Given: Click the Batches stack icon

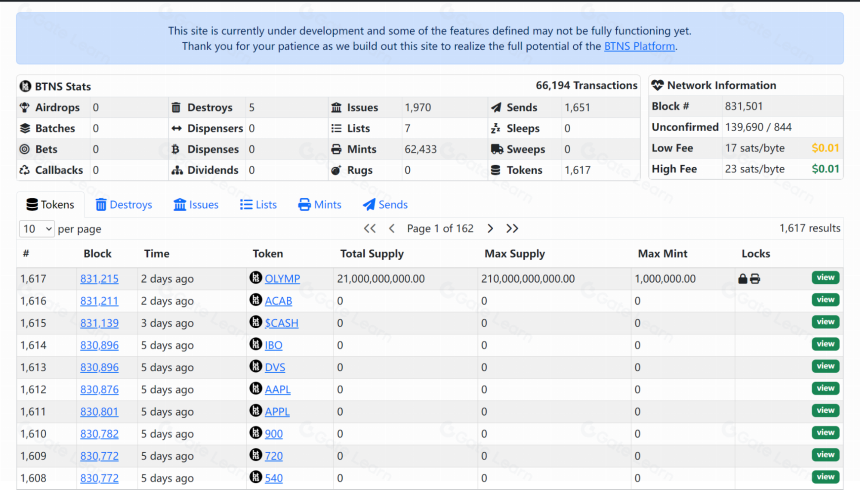Looking at the screenshot, I should pos(25,128).
